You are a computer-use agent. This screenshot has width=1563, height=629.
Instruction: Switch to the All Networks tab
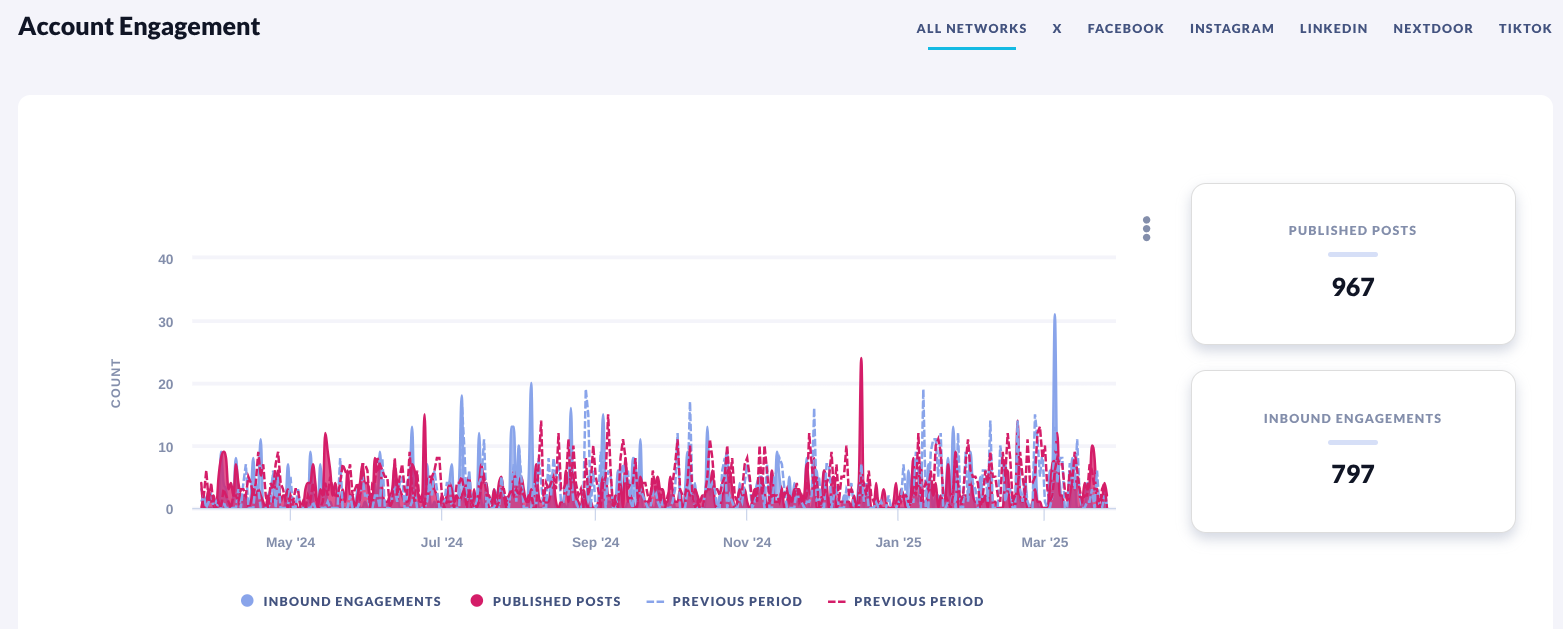pos(971,29)
